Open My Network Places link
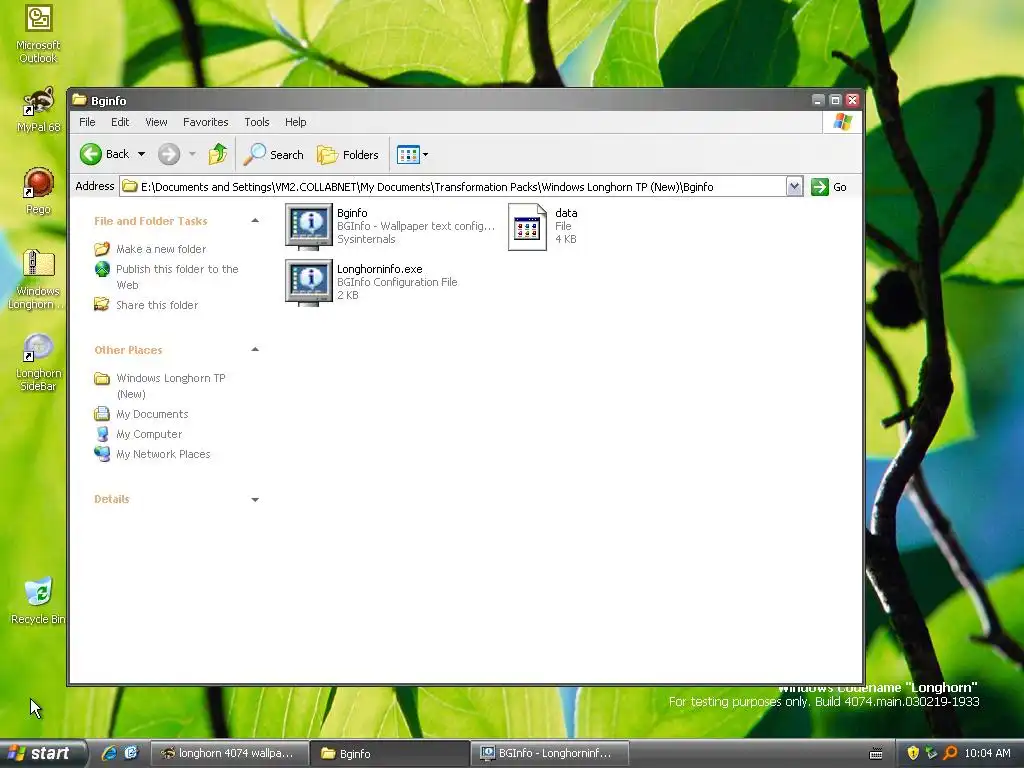 [163, 454]
